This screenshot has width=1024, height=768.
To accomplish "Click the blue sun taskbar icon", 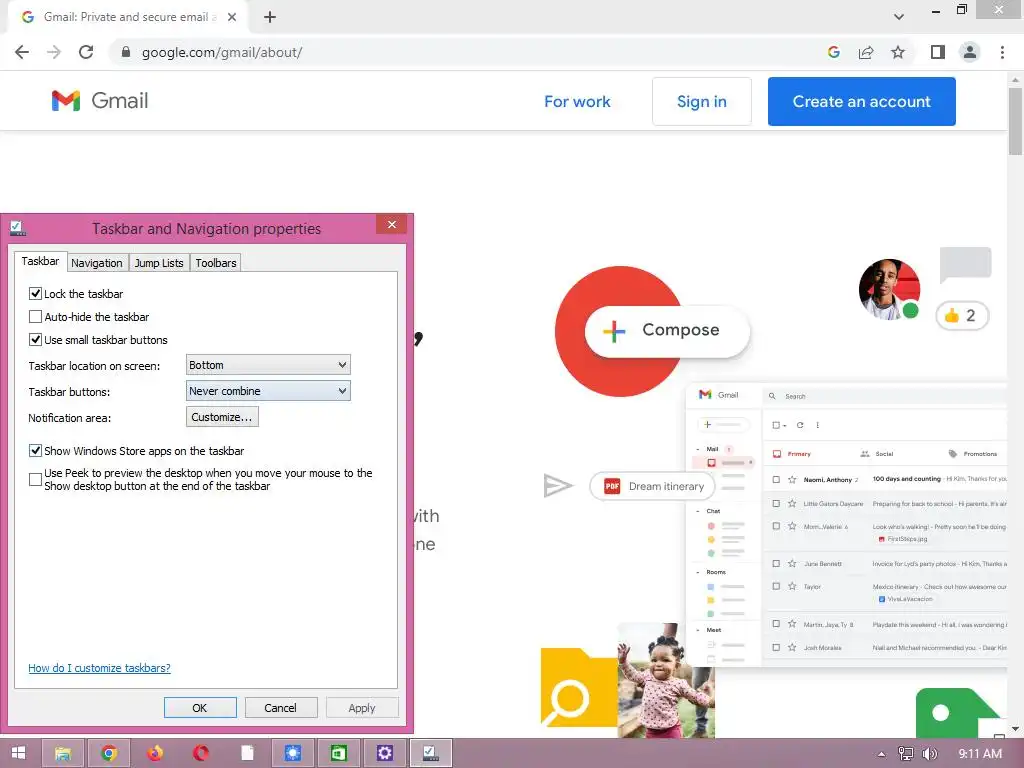I will pos(293,753).
